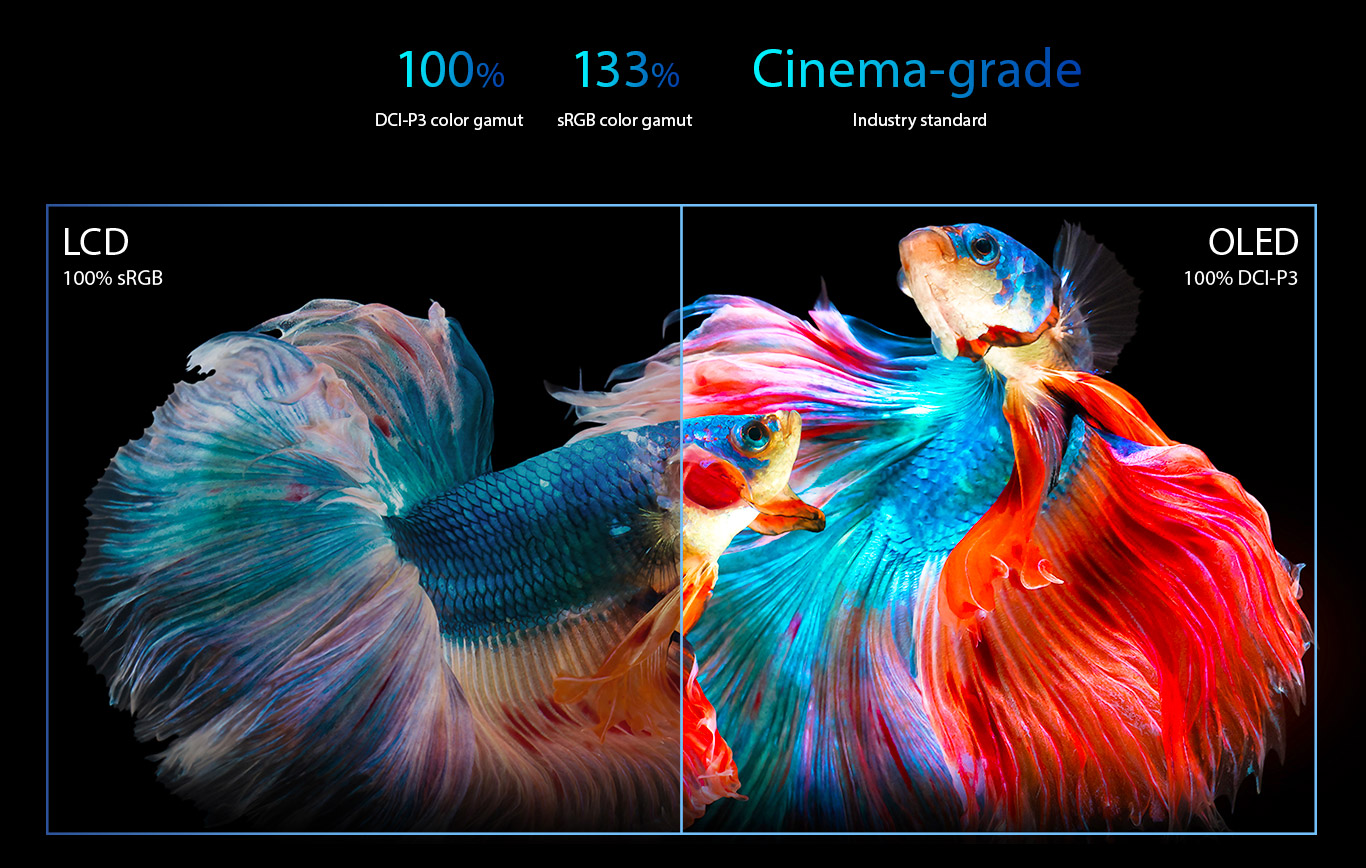The image size is (1366, 868).
Task: Click the "100% DCI-P3" label under OLED
Action: [x=1240, y=278]
